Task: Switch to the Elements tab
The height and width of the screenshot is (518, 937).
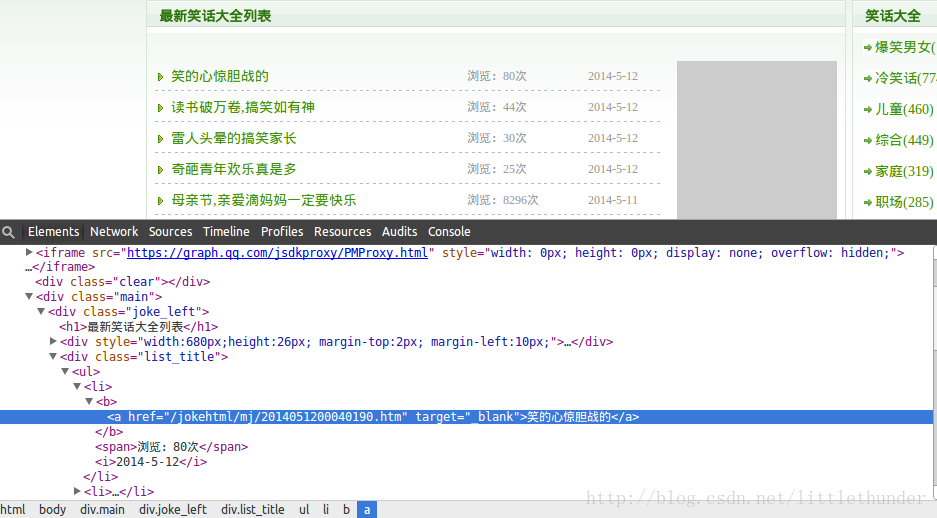Action: tap(53, 231)
